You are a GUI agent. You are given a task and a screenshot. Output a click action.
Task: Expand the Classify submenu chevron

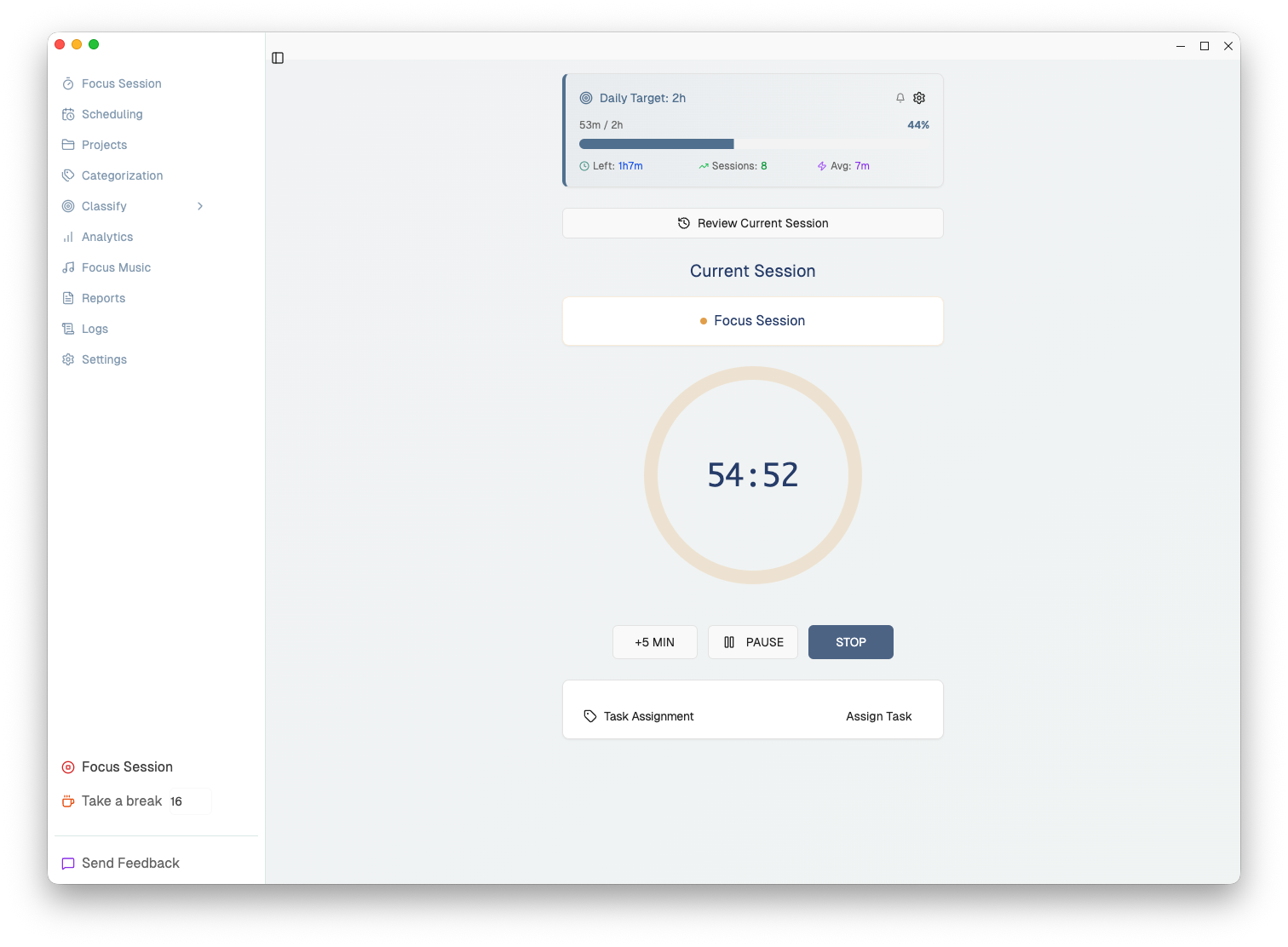coord(200,206)
